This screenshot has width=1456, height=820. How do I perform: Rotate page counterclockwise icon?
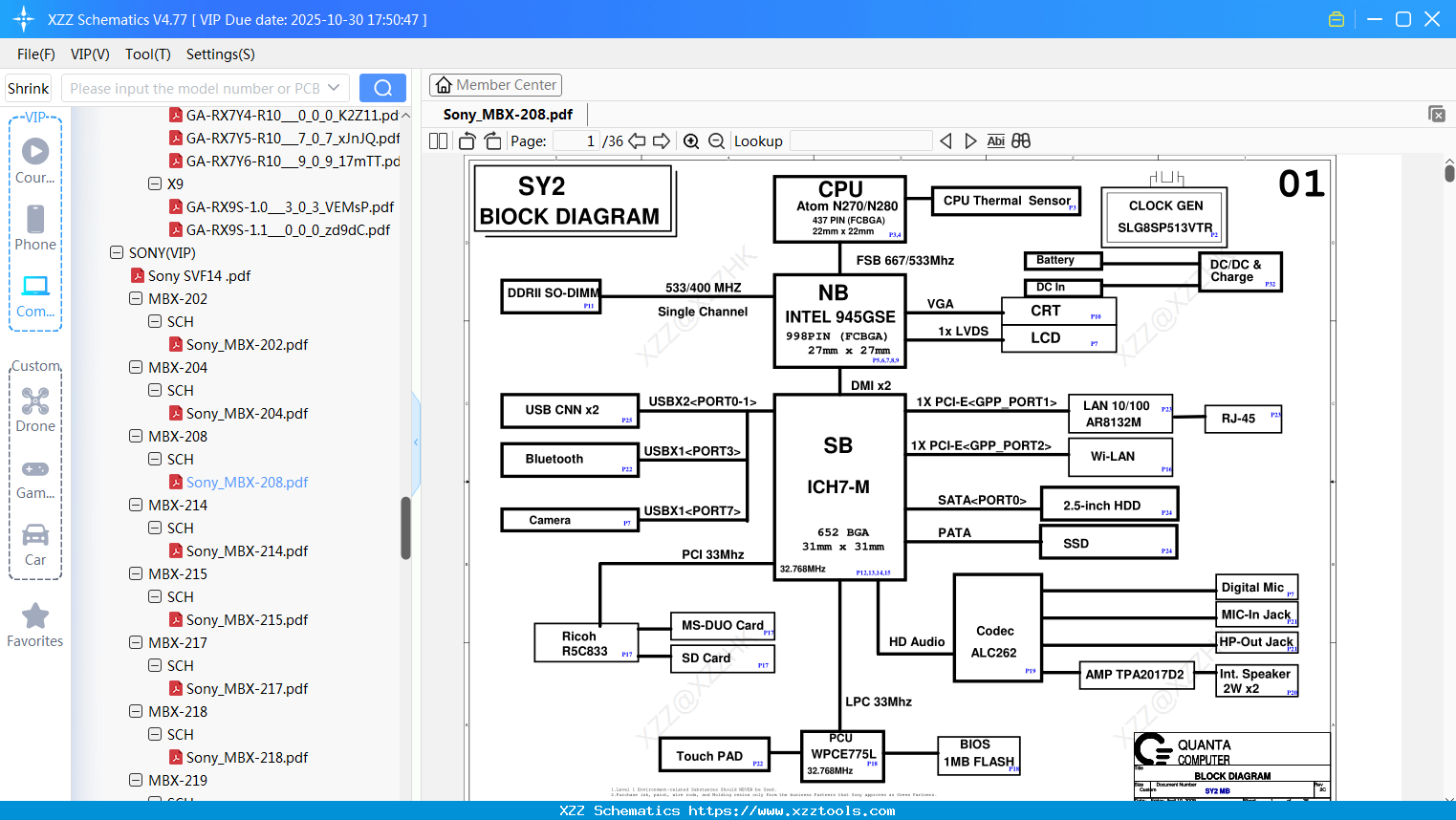(x=467, y=141)
